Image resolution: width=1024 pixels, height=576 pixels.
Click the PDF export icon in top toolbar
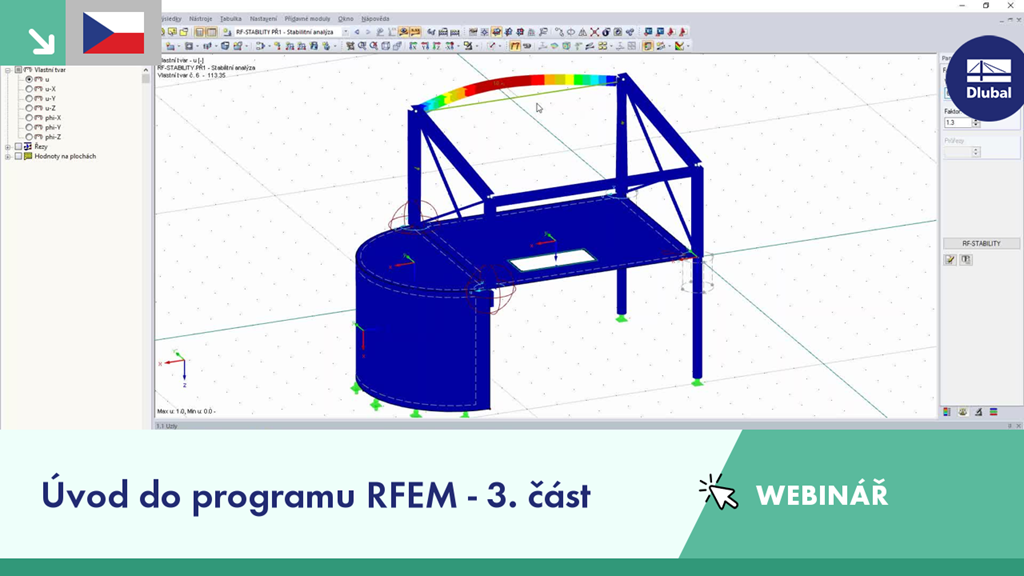click(x=671, y=32)
